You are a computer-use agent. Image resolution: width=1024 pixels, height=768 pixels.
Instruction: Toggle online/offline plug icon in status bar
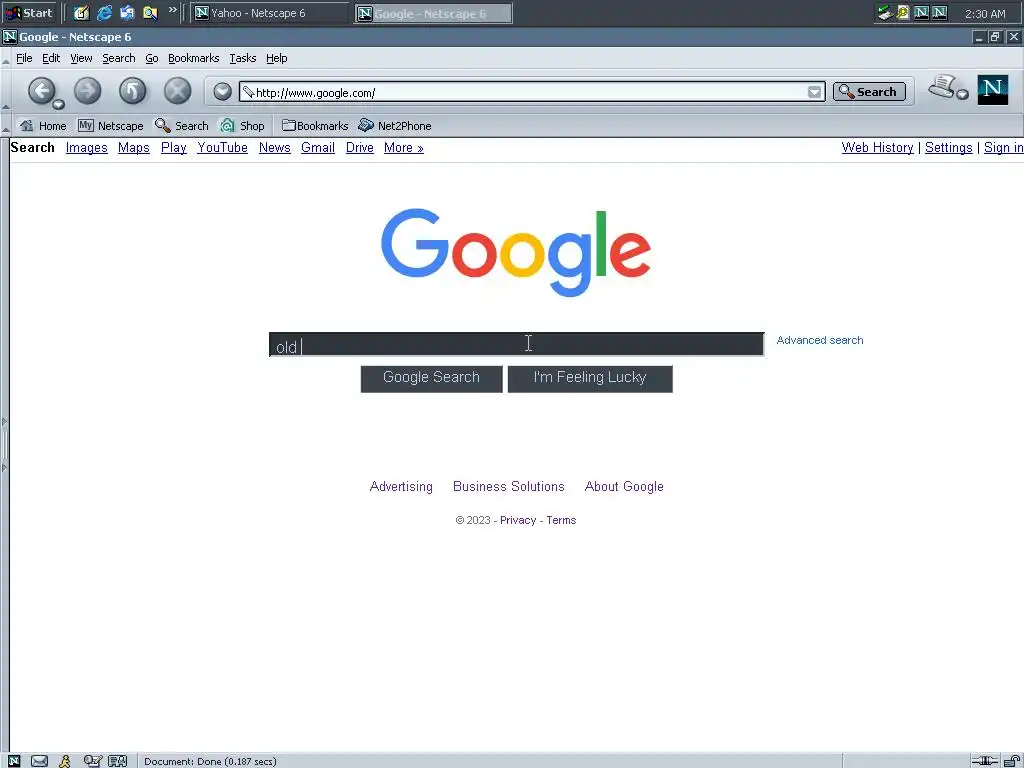984,761
